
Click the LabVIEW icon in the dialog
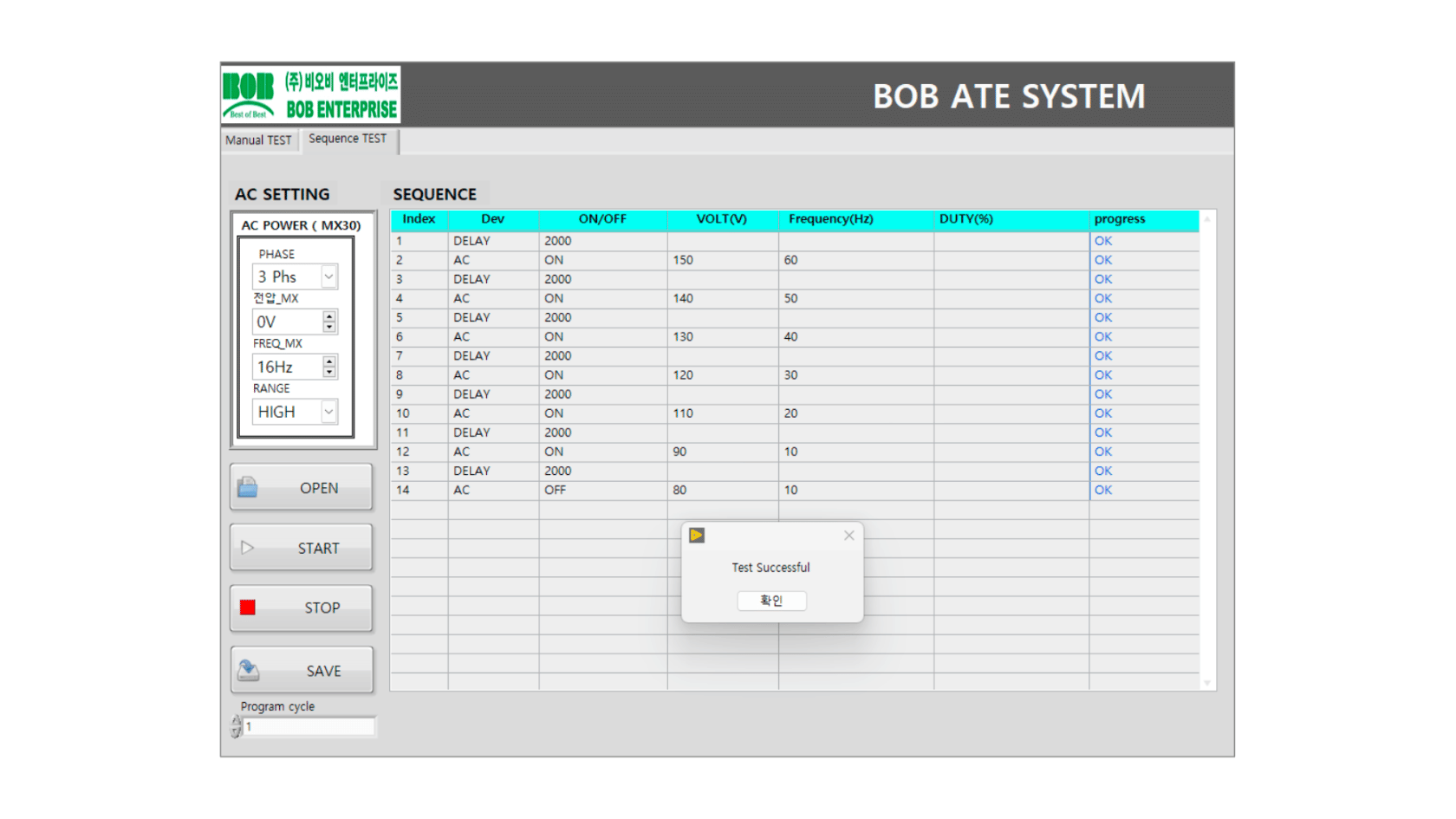point(697,536)
